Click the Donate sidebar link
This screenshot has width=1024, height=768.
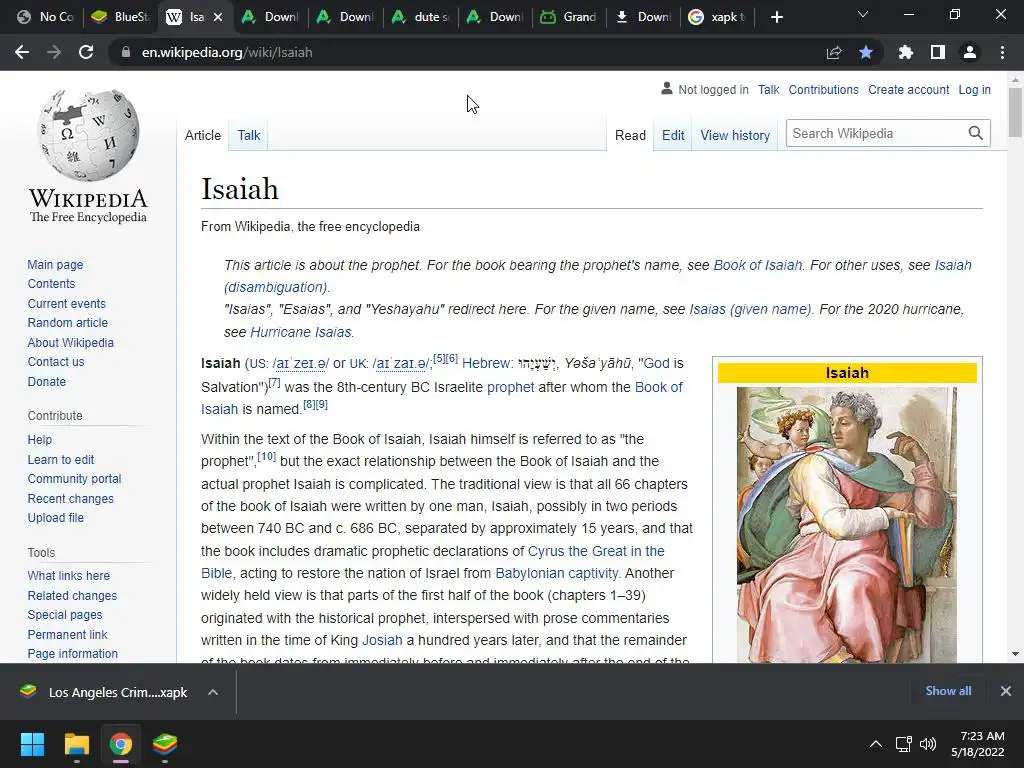(46, 381)
